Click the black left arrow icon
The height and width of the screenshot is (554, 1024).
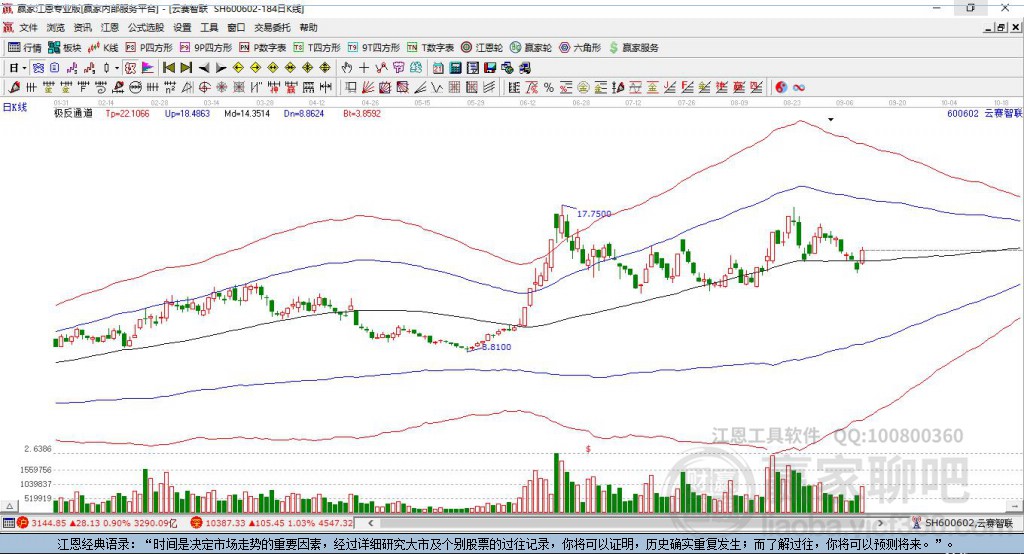click(204, 68)
